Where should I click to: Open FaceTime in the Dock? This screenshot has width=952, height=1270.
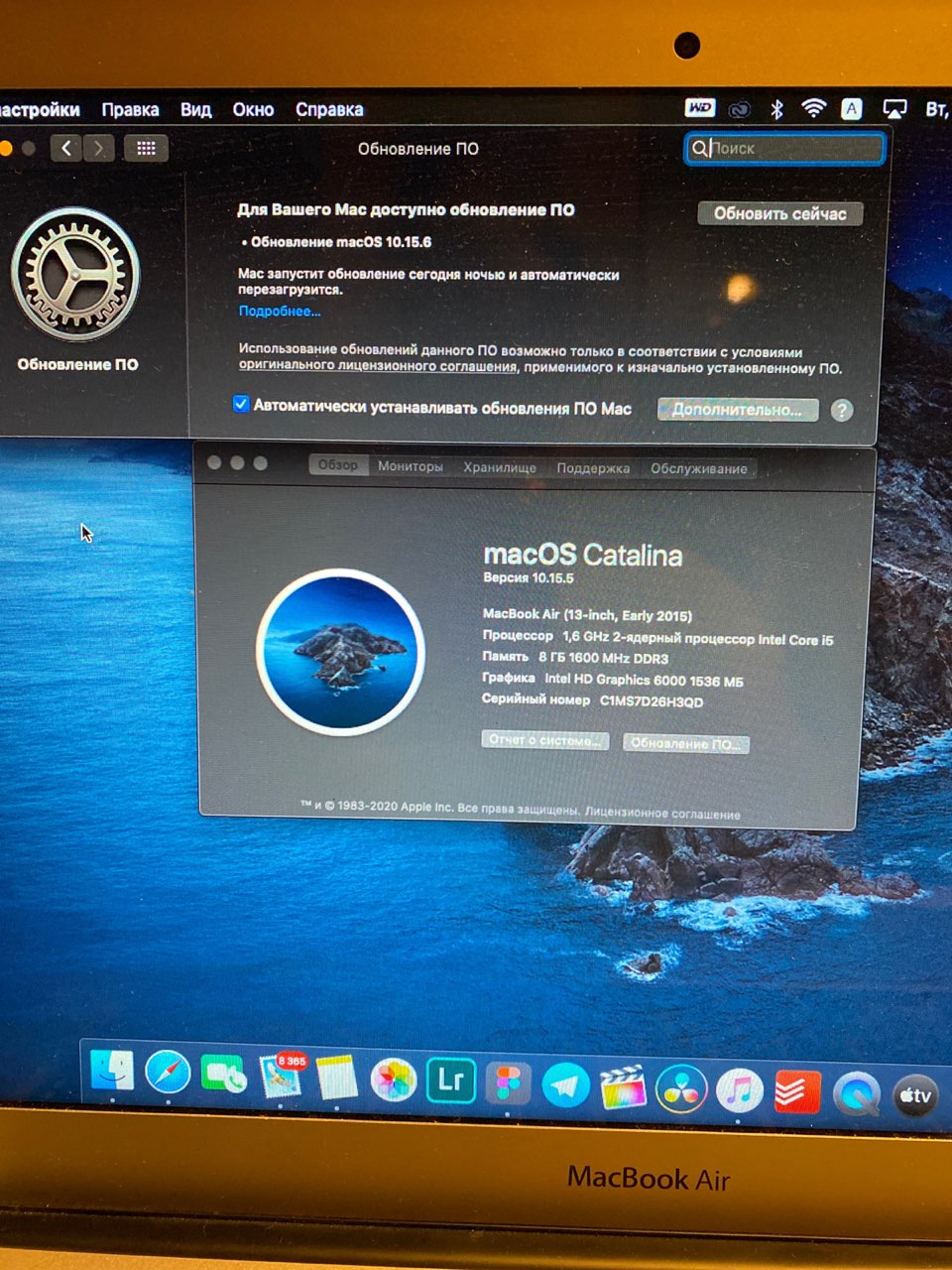[224, 1076]
